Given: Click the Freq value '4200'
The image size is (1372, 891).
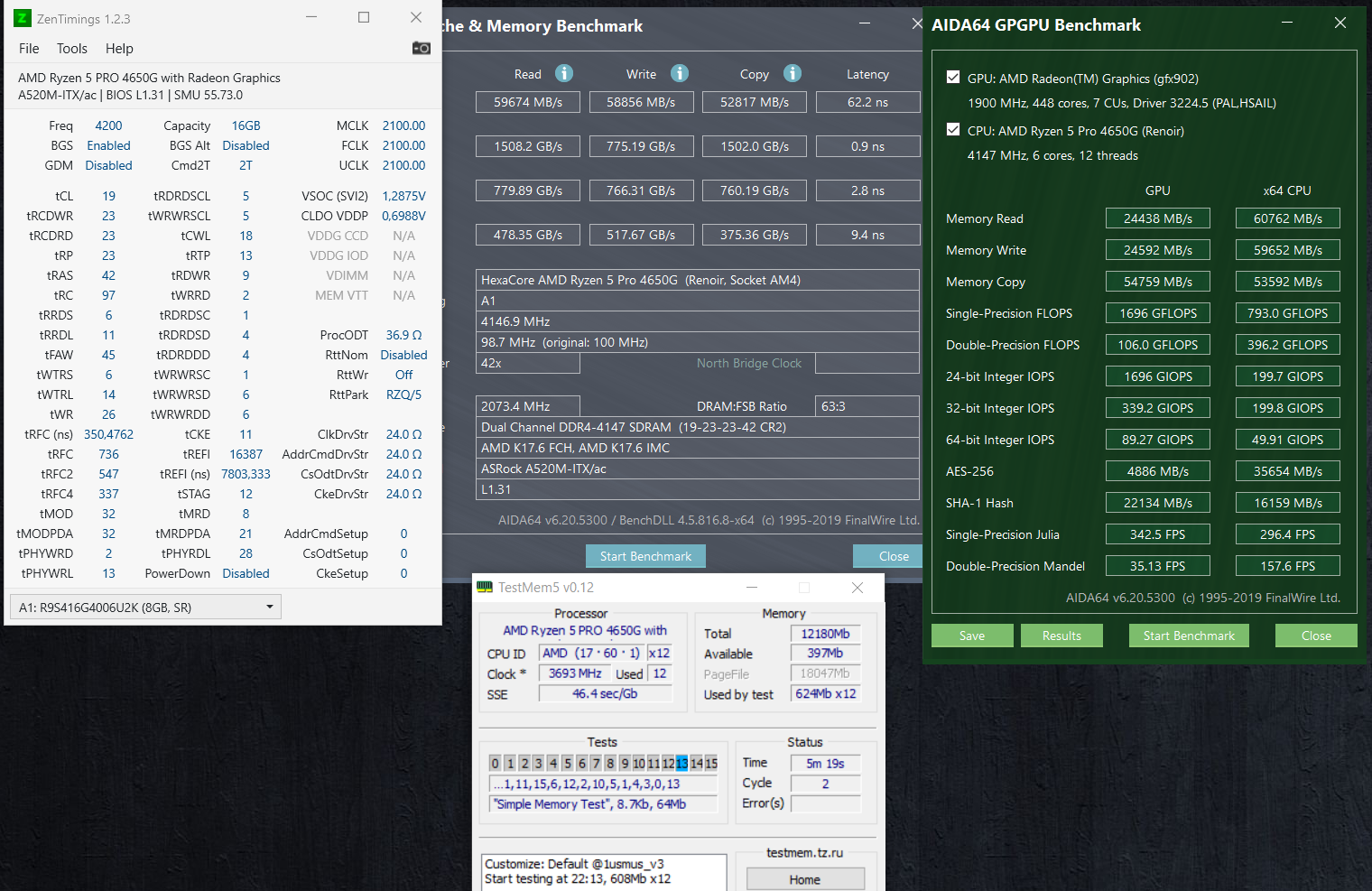Looking at the screenshot, I should click(x=108, y=125).
